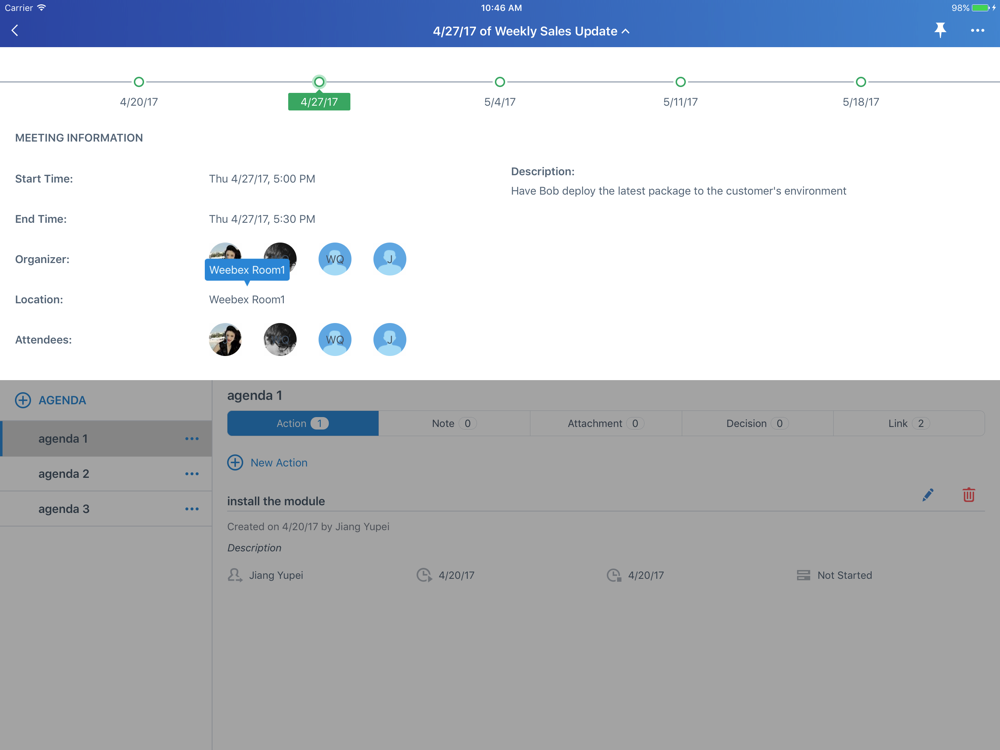Click the green 4/27/17 date label

click(319, 102)
